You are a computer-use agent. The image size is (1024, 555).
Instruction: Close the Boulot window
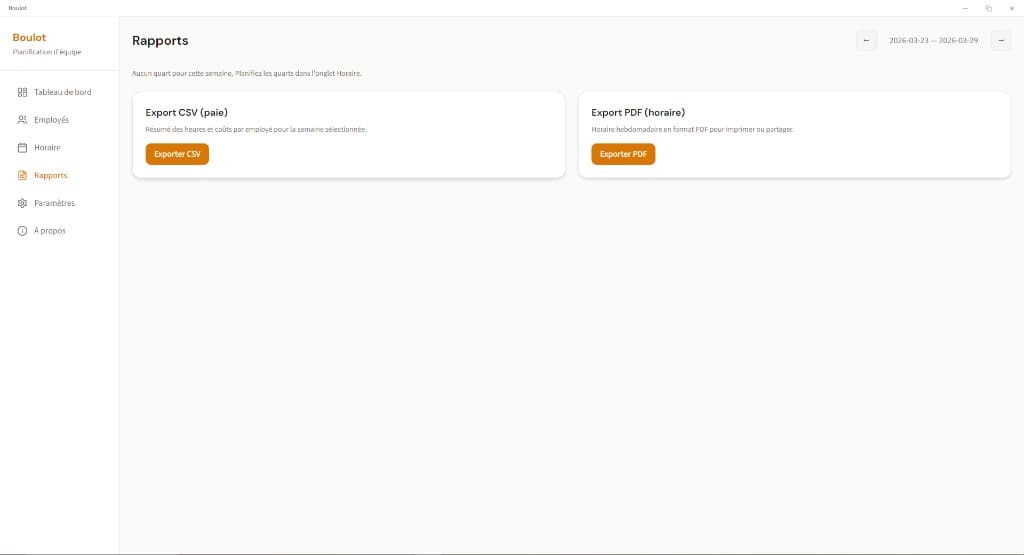(x=1011, y=8)
